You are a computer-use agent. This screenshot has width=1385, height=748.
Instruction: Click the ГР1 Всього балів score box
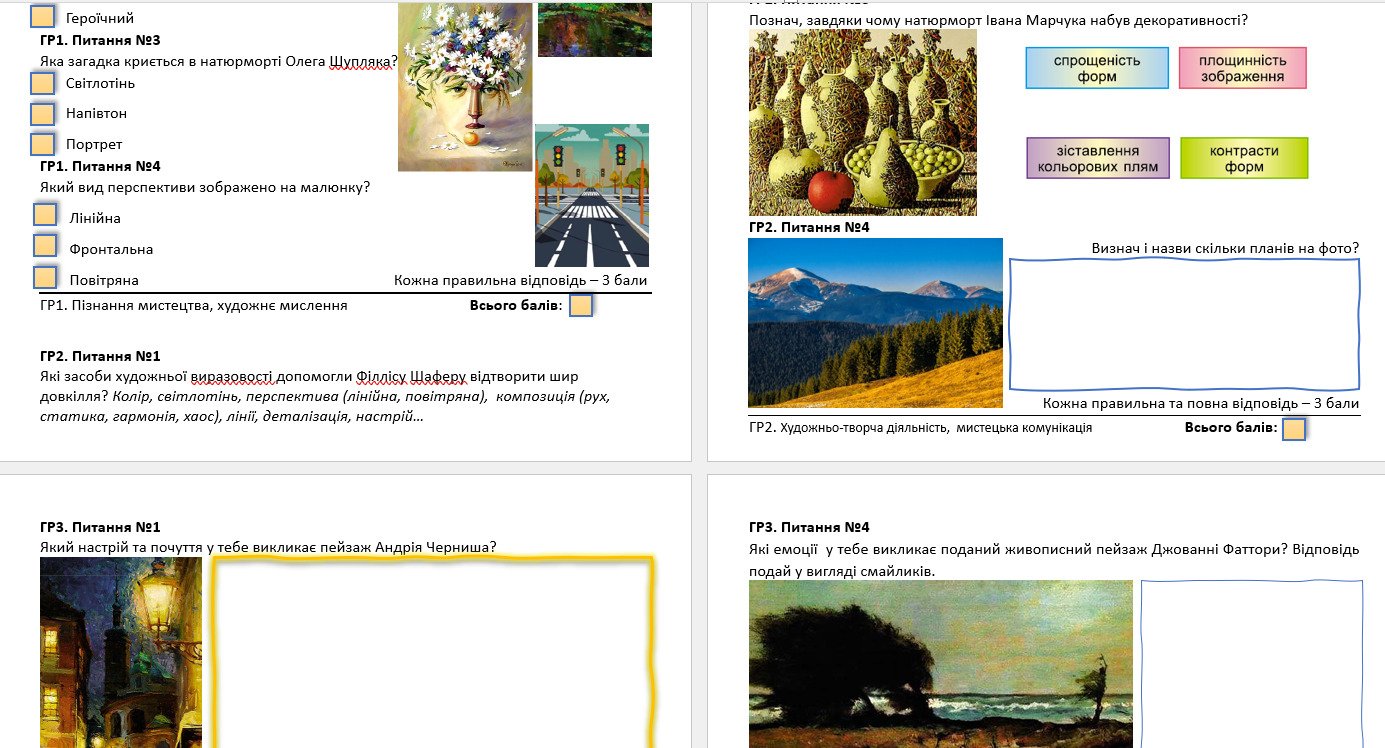tap(581, 305)
